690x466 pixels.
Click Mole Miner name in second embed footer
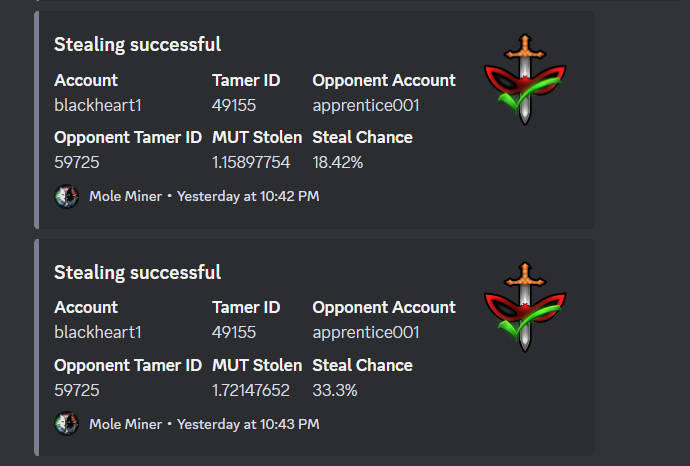click(125, 424)
